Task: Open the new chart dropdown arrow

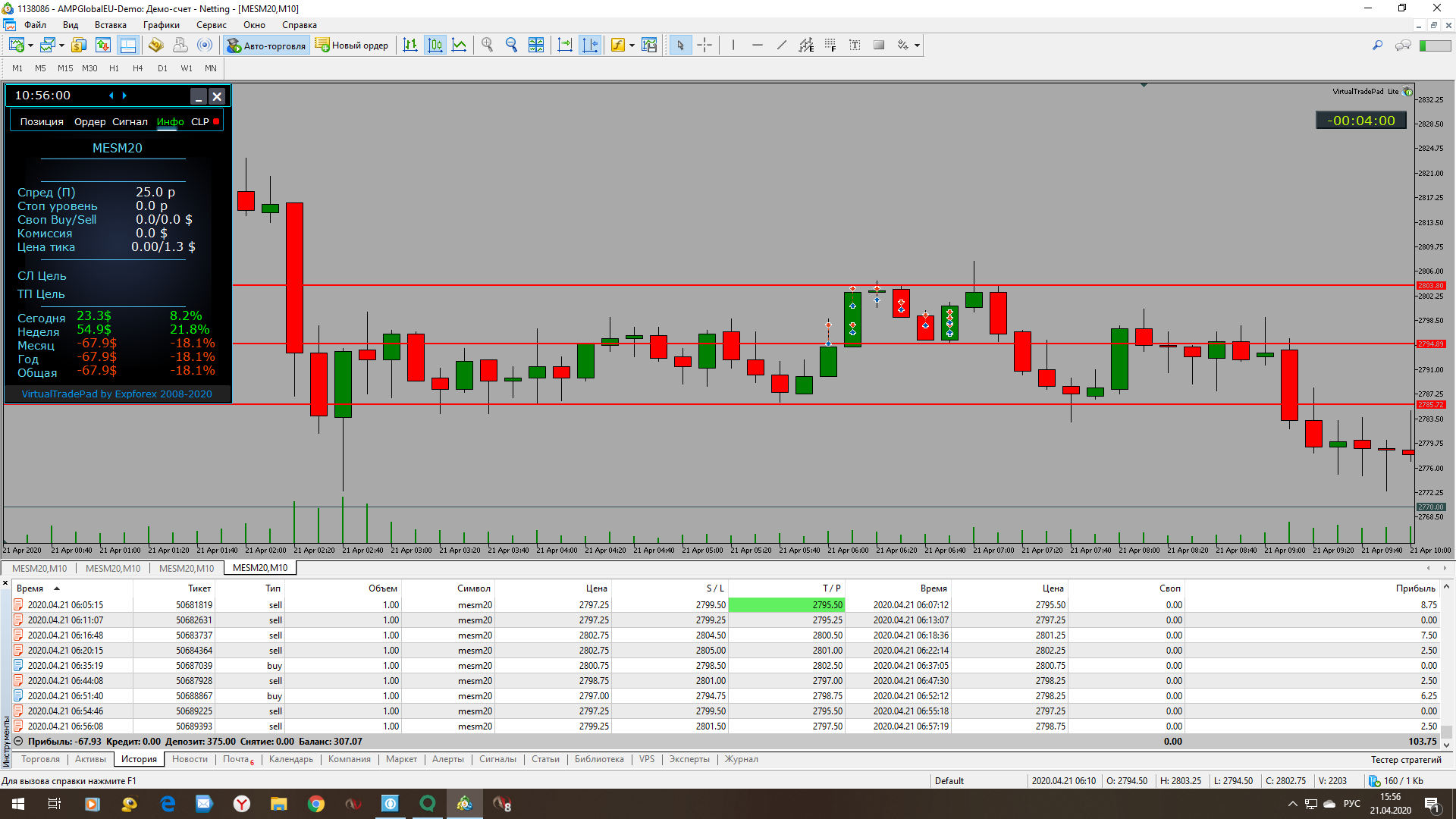Action: pos(30,45)
